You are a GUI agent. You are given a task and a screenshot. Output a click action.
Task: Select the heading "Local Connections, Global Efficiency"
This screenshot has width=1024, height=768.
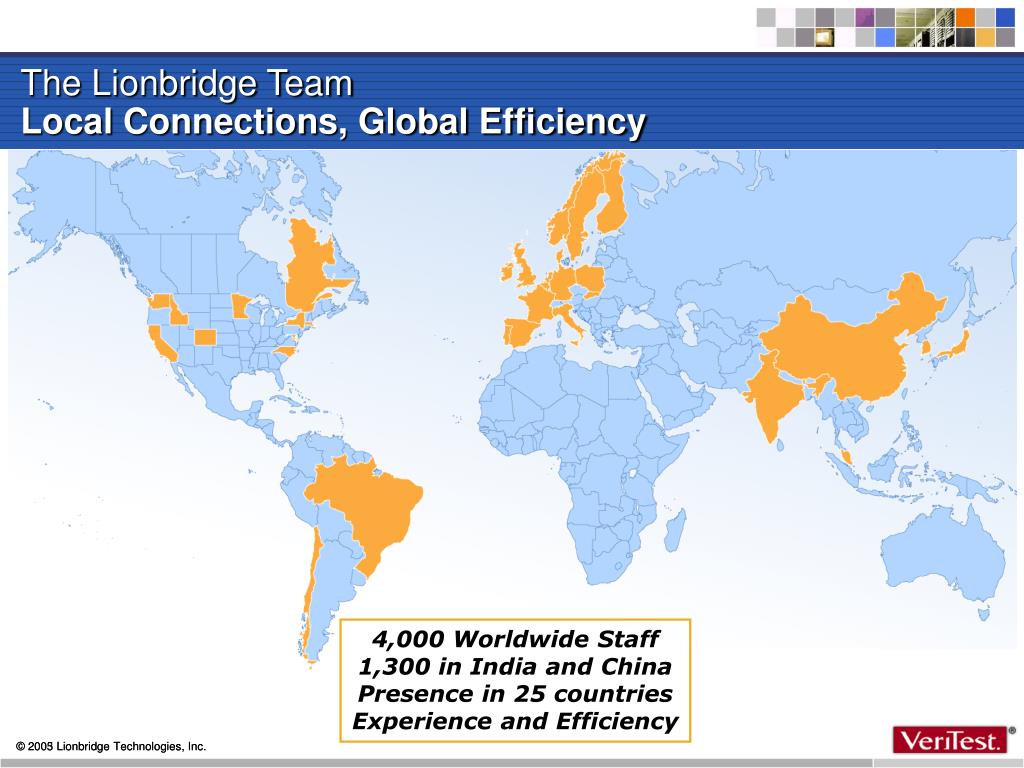pyautogui.click(x=333, y=121)
